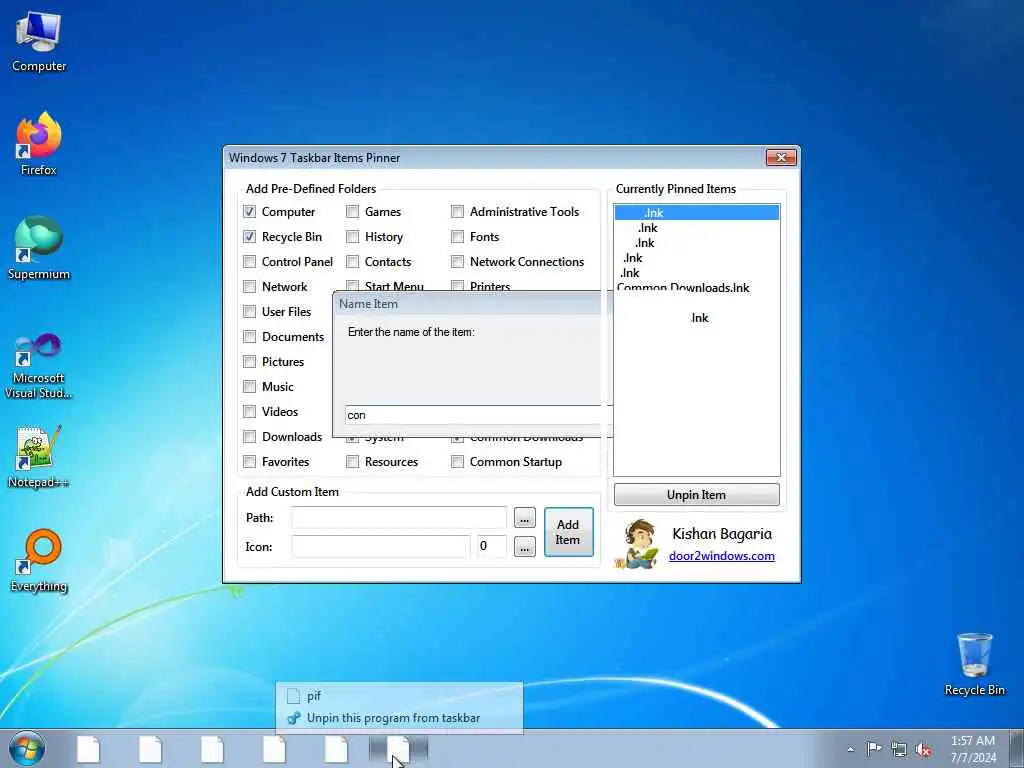This screenshot has width=1024, height=768.
Task: Check the Favorites checkbox
Action: coord(249,462)
